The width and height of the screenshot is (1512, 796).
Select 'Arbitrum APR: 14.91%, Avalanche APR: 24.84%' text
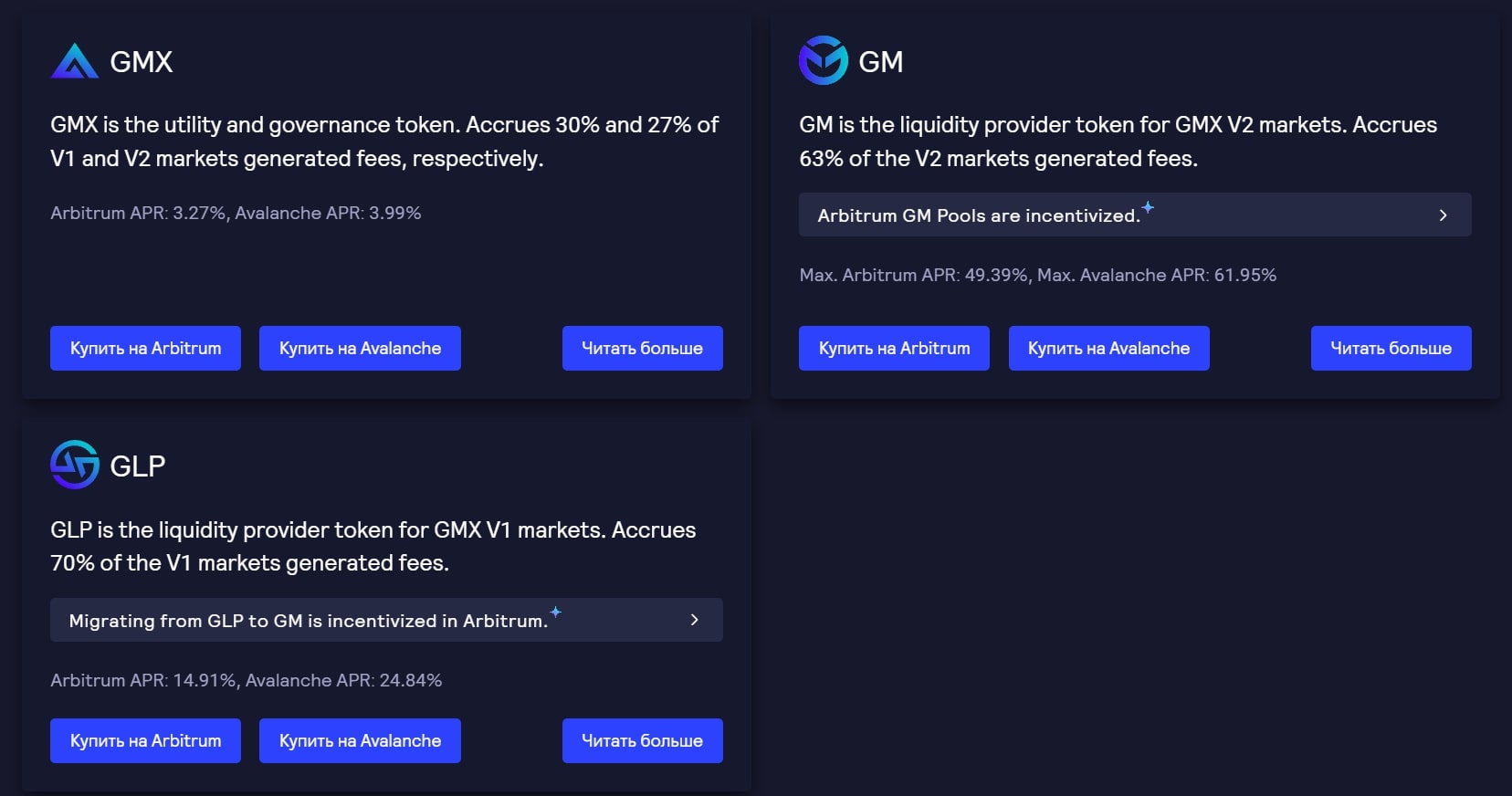(x=247, y=680)
